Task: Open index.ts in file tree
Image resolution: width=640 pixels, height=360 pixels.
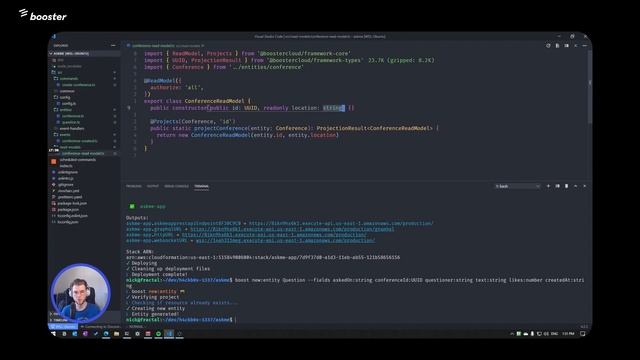Action: [x=66, y=166]
